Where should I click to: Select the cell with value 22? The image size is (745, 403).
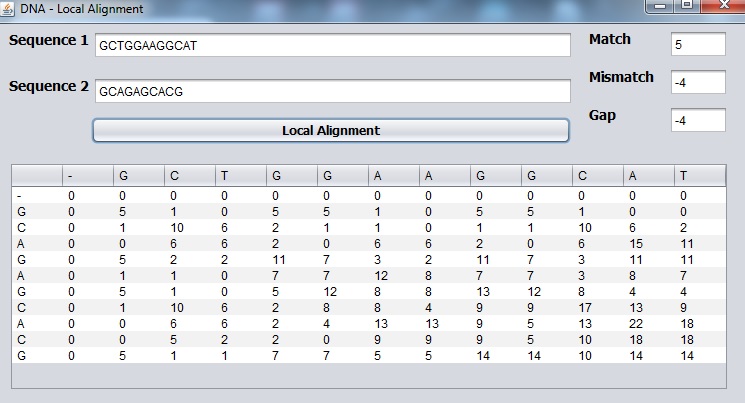pos(649,324)
